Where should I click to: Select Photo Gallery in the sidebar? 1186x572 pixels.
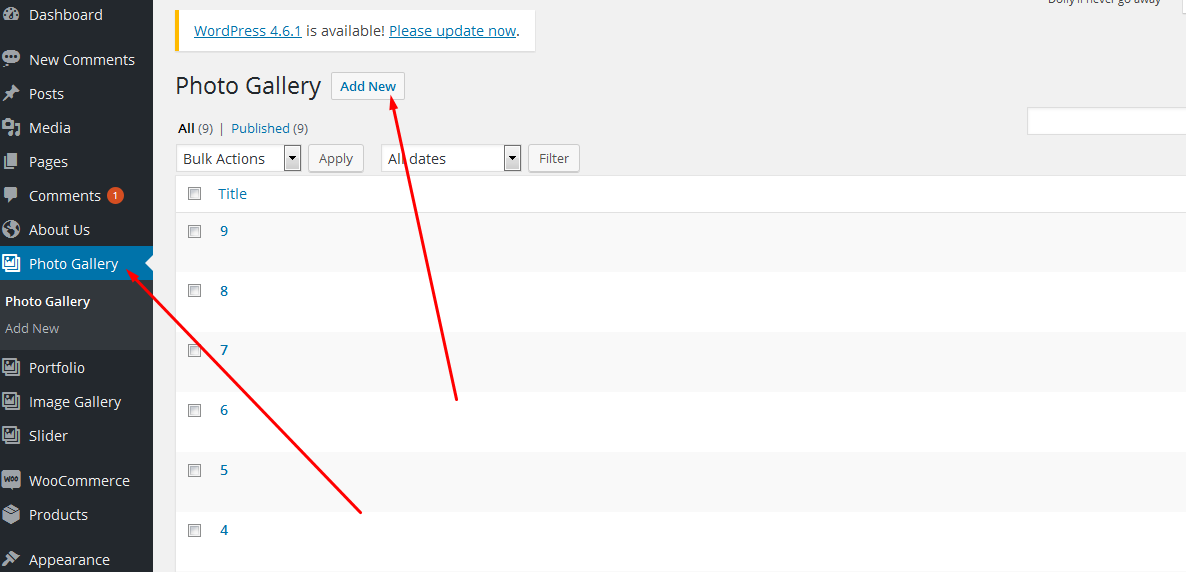click(x=73, y=263)
